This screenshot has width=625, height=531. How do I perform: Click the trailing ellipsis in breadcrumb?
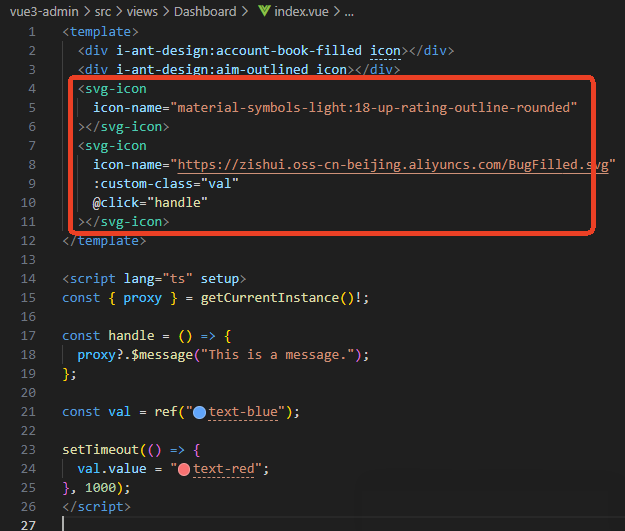(x=348, y=12)
